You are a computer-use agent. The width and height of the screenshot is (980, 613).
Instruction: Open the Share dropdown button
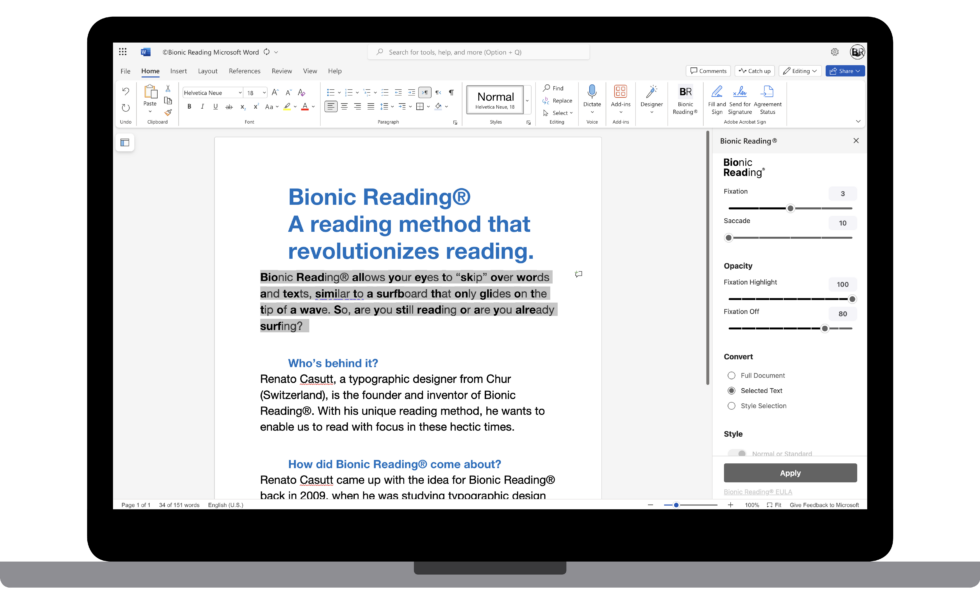point(845,71)
